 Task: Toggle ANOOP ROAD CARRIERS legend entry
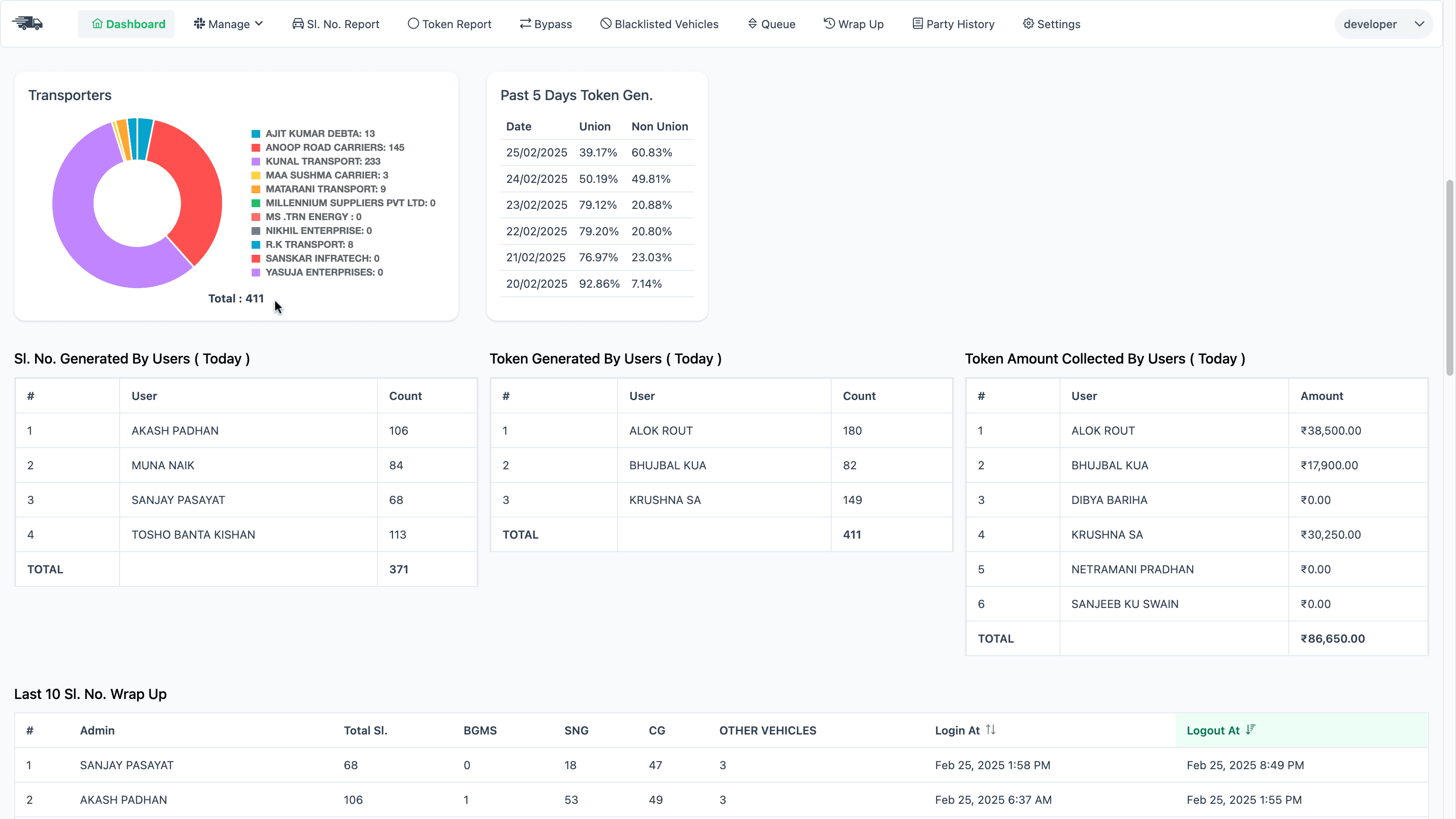coord(334,147)
